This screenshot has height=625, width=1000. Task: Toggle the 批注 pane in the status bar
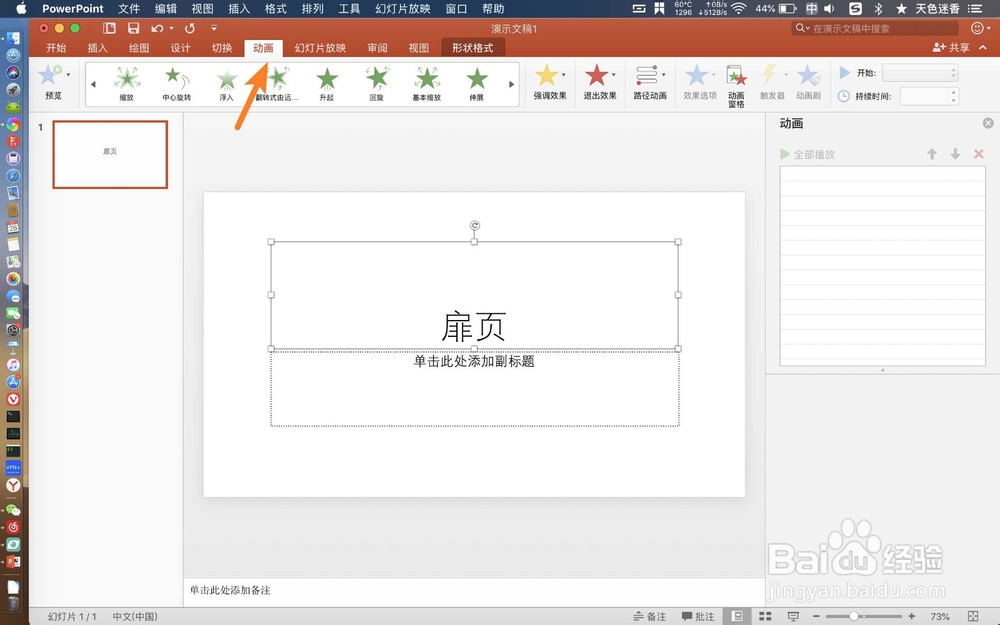click(698, 617)
